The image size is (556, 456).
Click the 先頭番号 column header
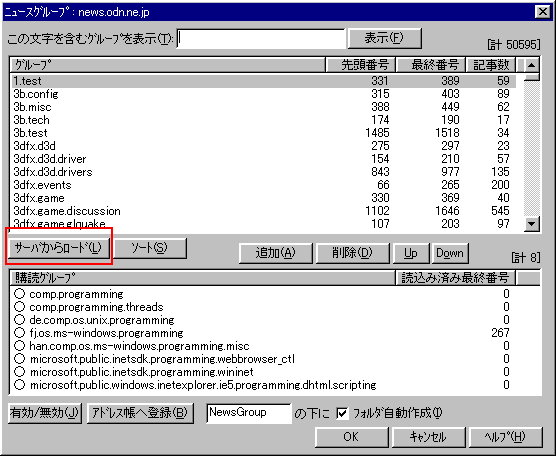[360, 65]
